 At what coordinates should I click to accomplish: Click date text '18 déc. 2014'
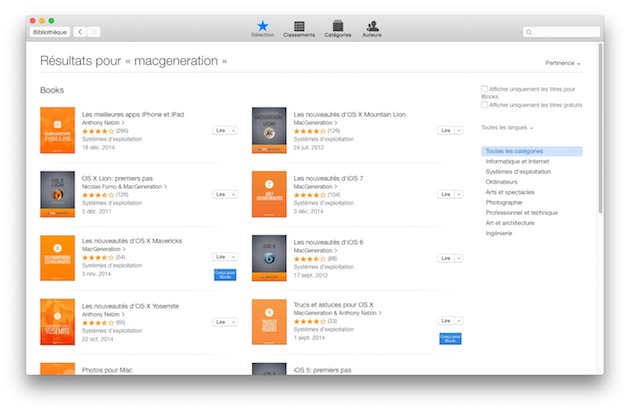pos(98,147)
